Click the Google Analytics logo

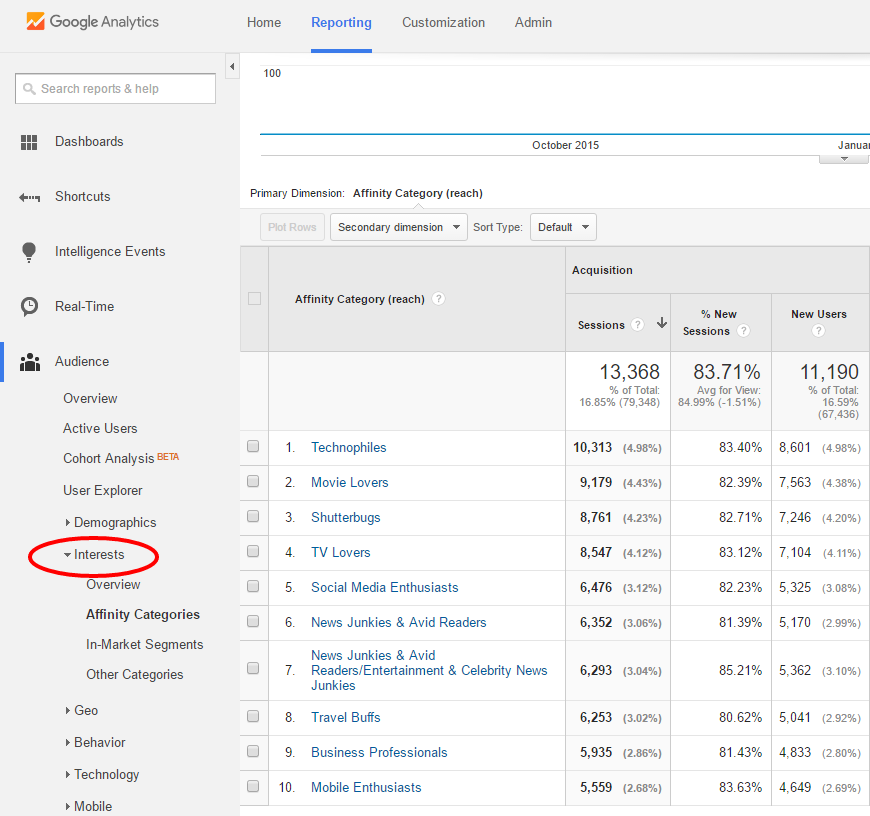92,22
